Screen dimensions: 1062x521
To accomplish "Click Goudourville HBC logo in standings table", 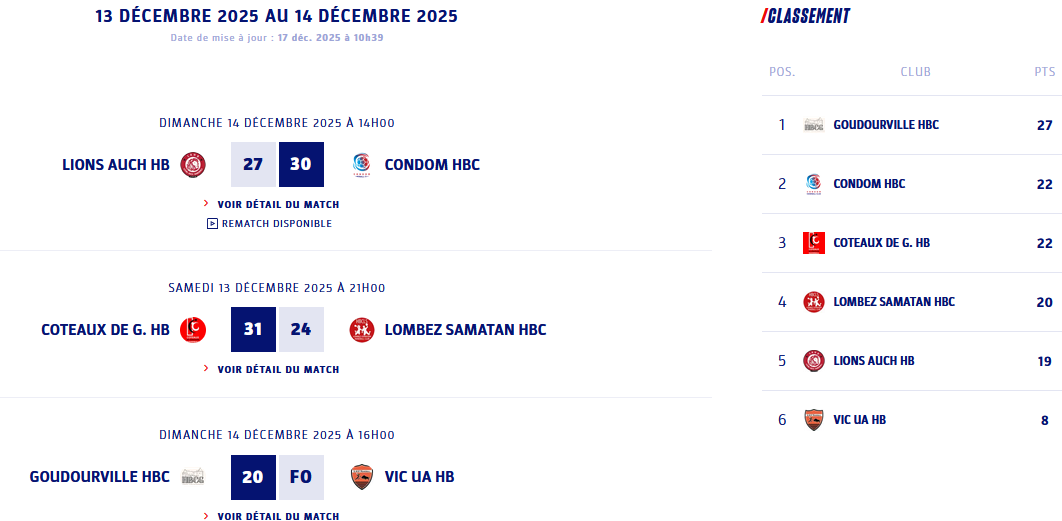I will point(814,125).
